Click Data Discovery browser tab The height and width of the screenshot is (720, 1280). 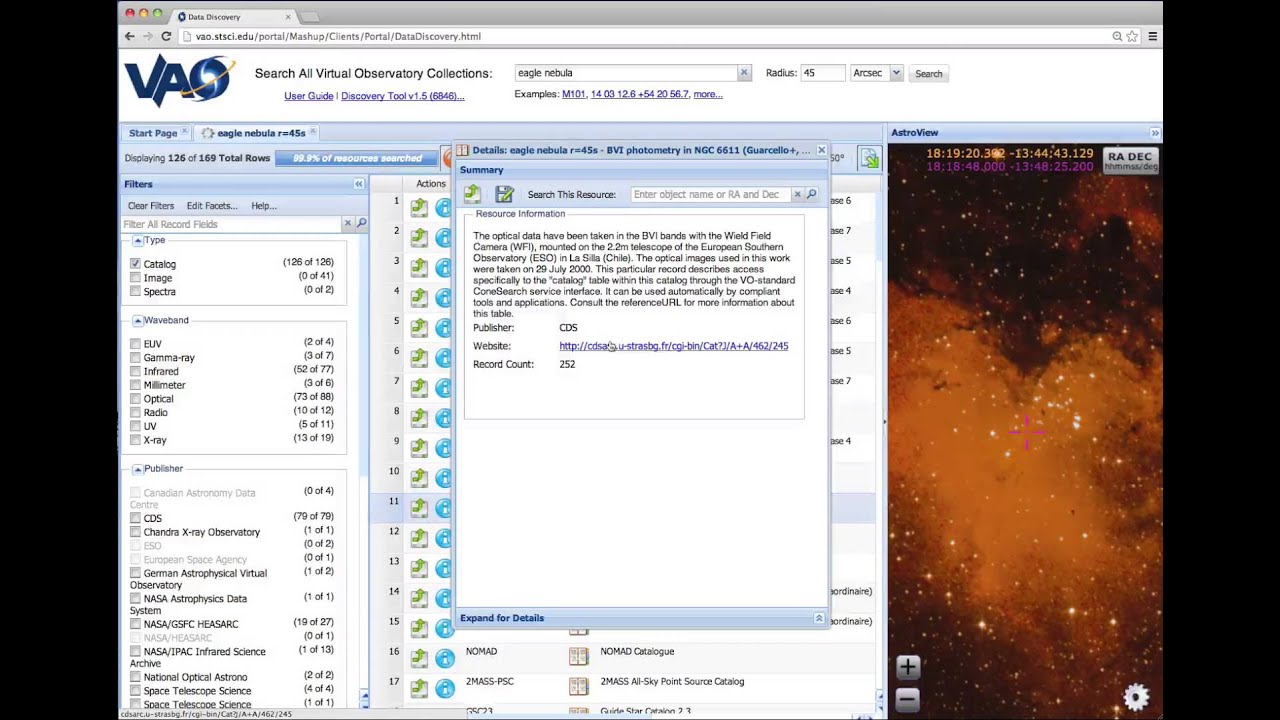[x=231, y=16]
